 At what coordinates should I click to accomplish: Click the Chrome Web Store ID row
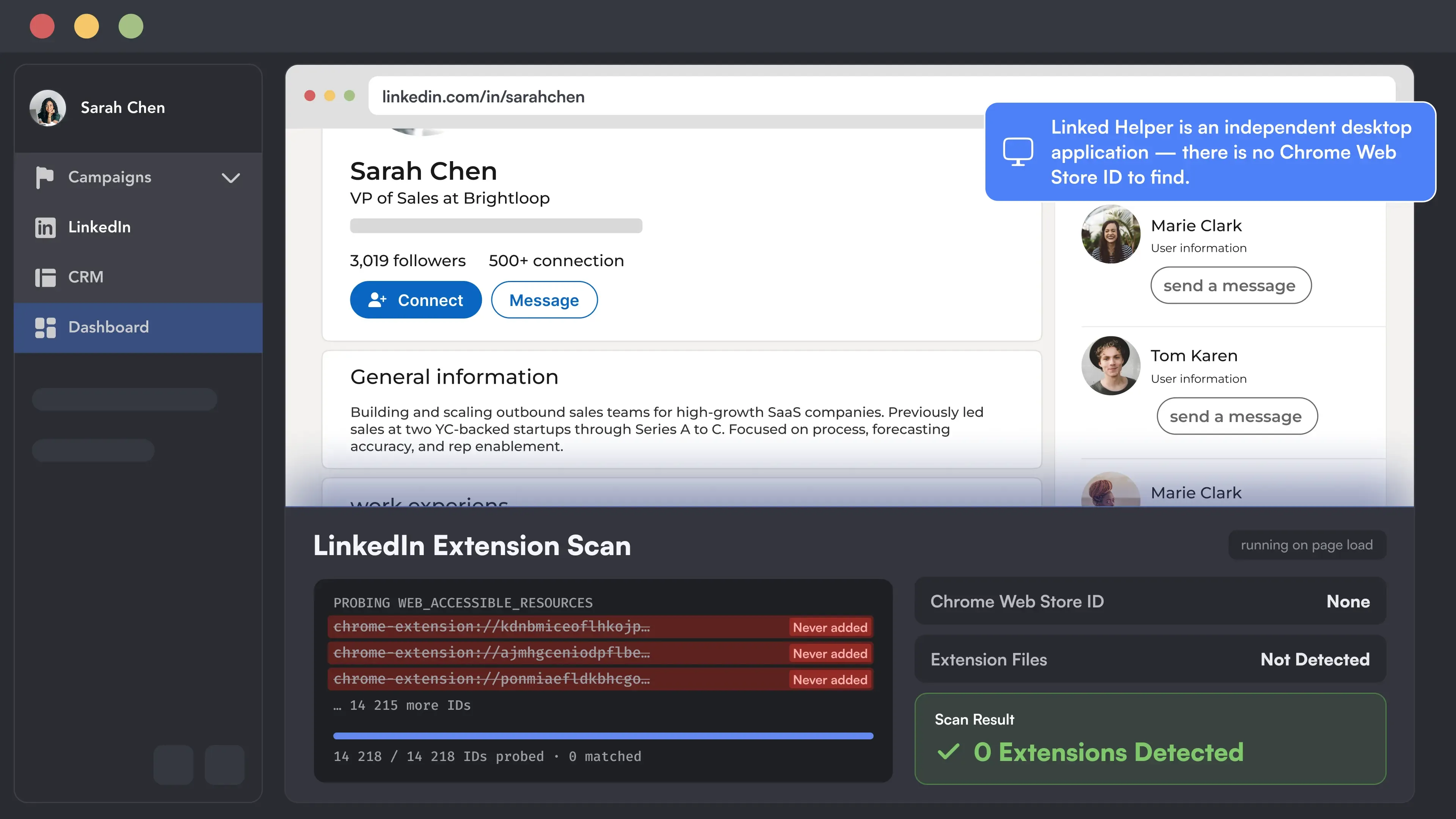(1150, 601)
